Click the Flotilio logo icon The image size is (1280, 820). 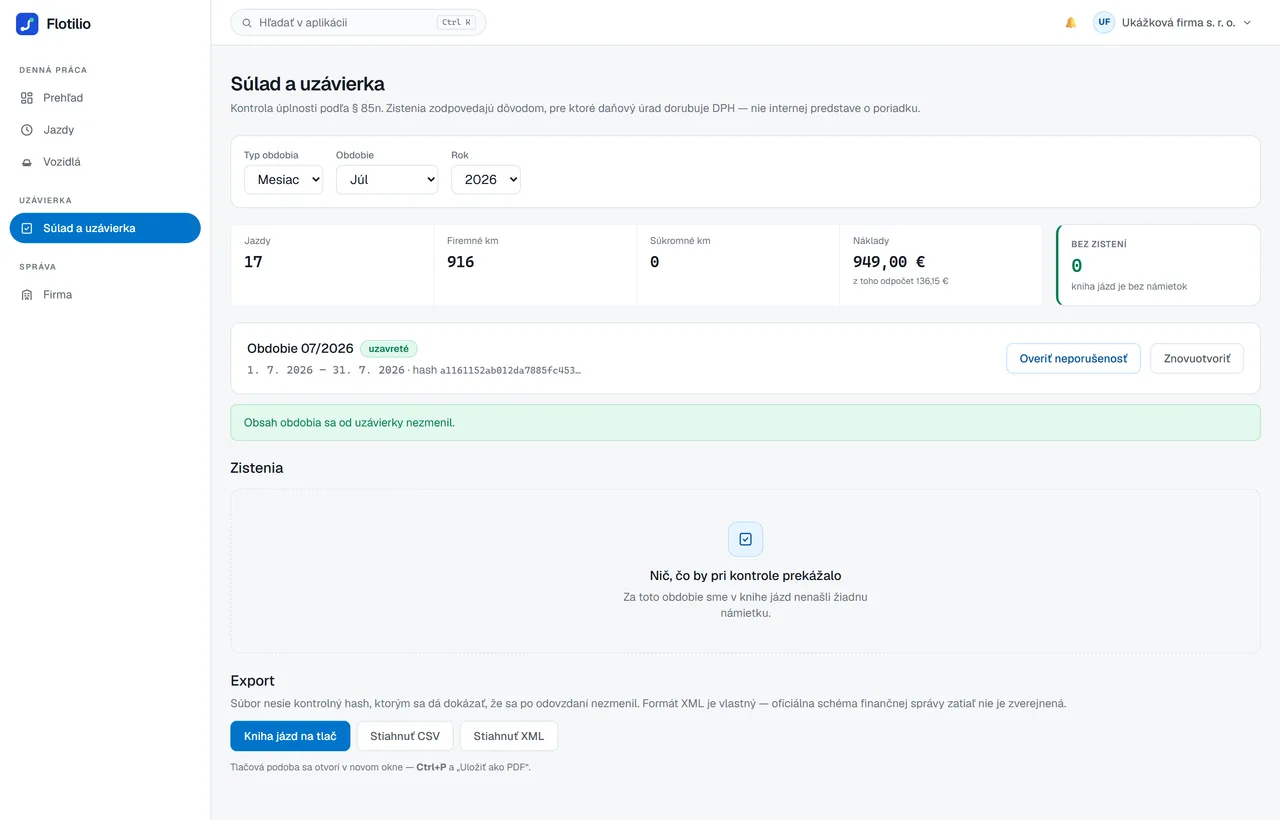(27, 24)
